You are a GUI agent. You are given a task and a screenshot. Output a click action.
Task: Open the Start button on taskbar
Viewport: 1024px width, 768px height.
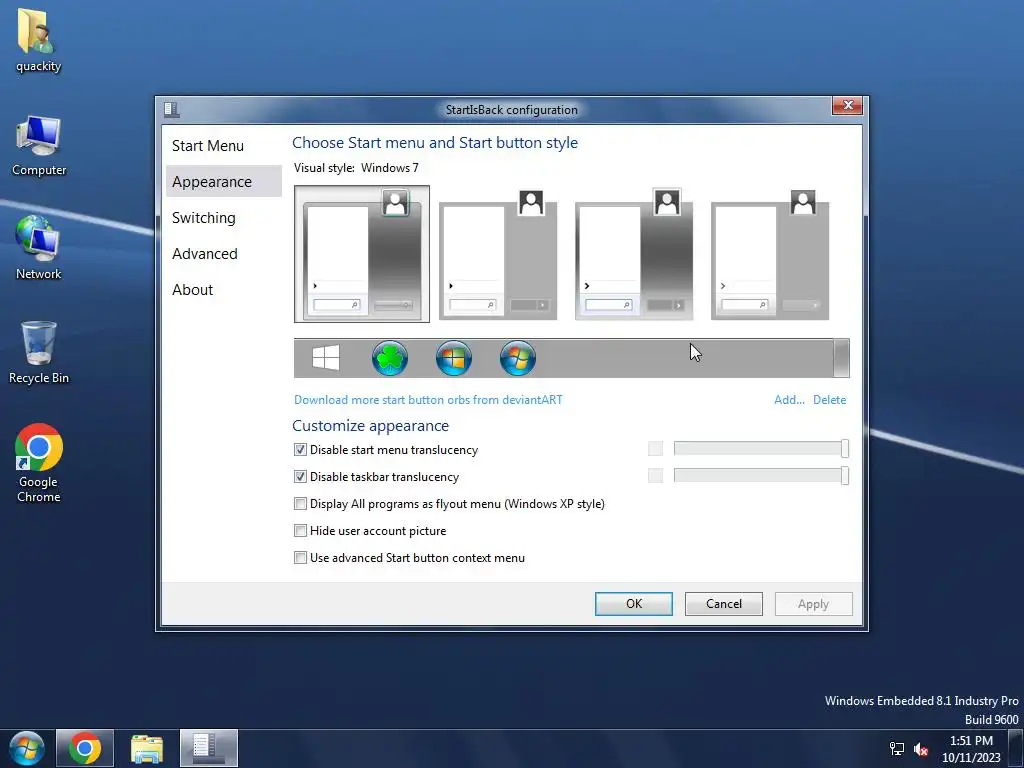pos(26,748)
